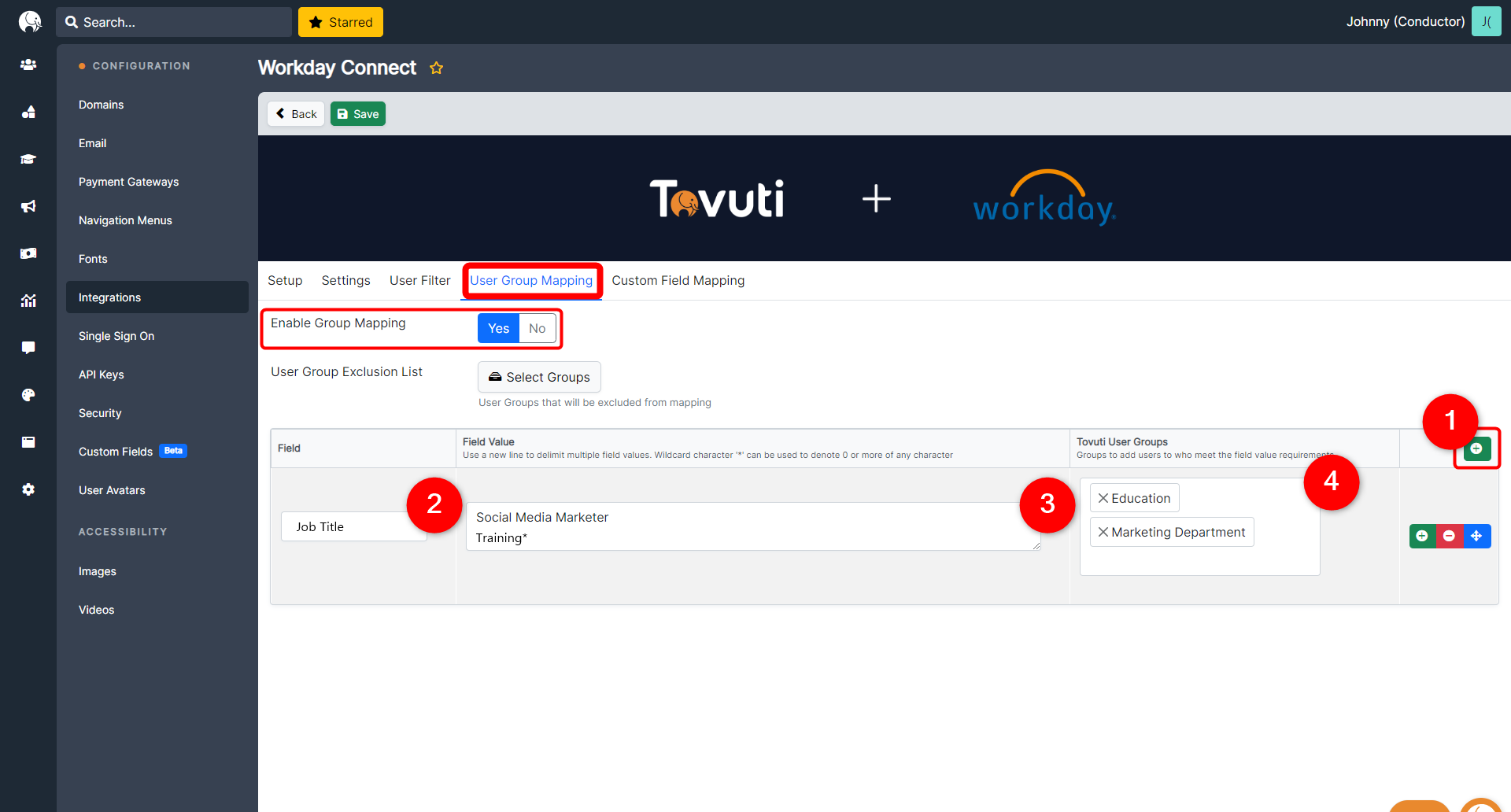Click the User Group Exclusion List label
Screen dimensions: 1511x812
(x=346, y=371)
